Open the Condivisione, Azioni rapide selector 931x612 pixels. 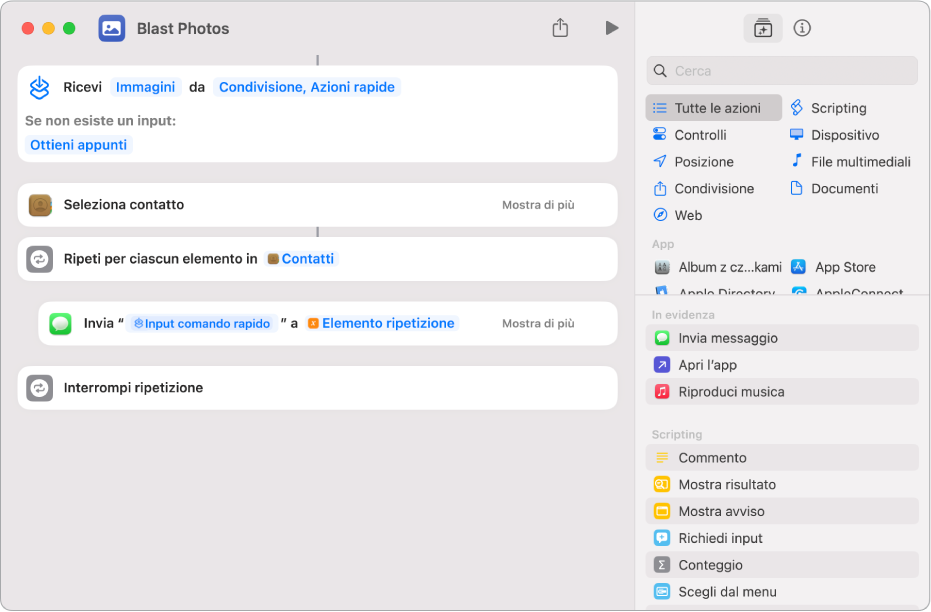(x=307, y=87)
